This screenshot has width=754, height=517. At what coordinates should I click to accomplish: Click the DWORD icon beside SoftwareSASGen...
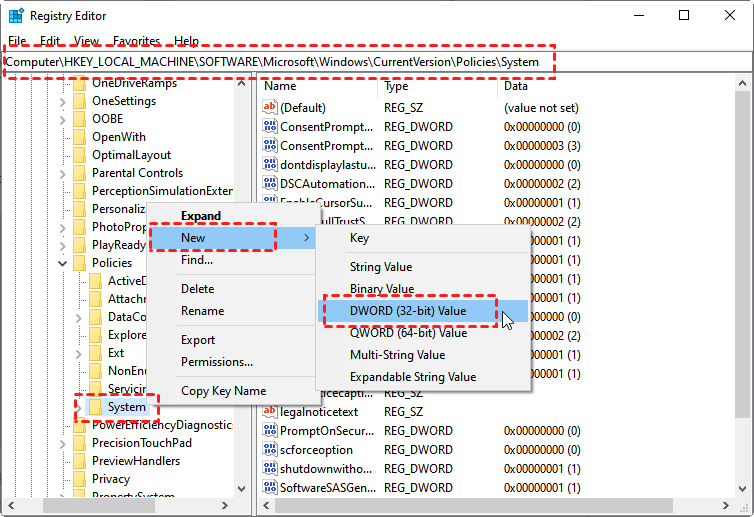(x=270, y=487)
